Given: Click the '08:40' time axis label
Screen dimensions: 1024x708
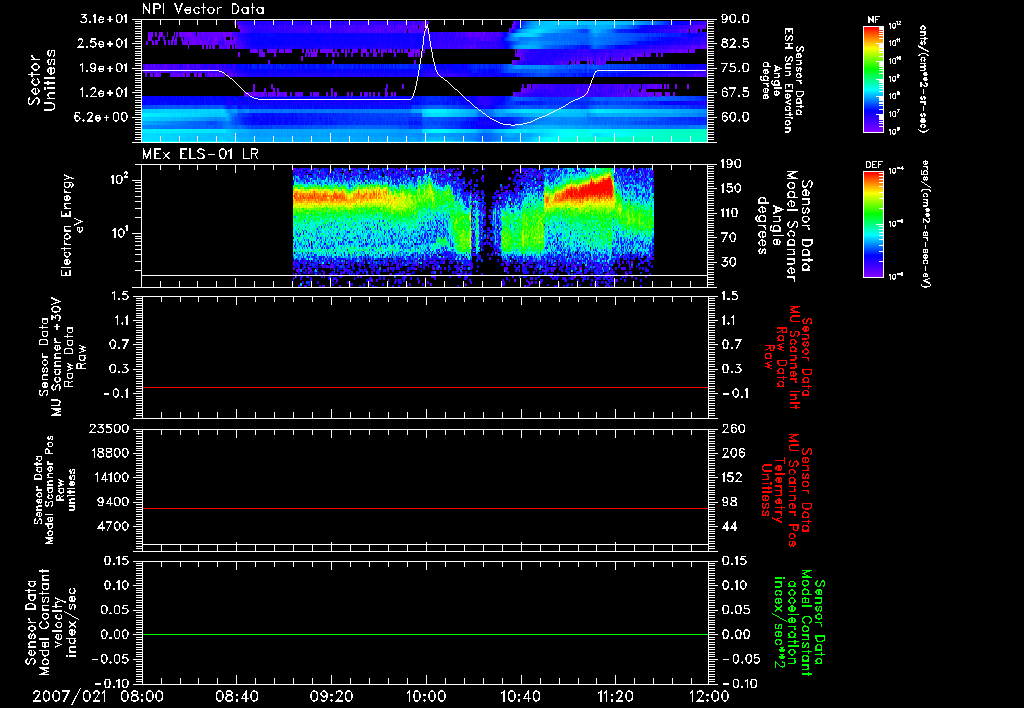Looking at the screenshot, I should 237,696.
